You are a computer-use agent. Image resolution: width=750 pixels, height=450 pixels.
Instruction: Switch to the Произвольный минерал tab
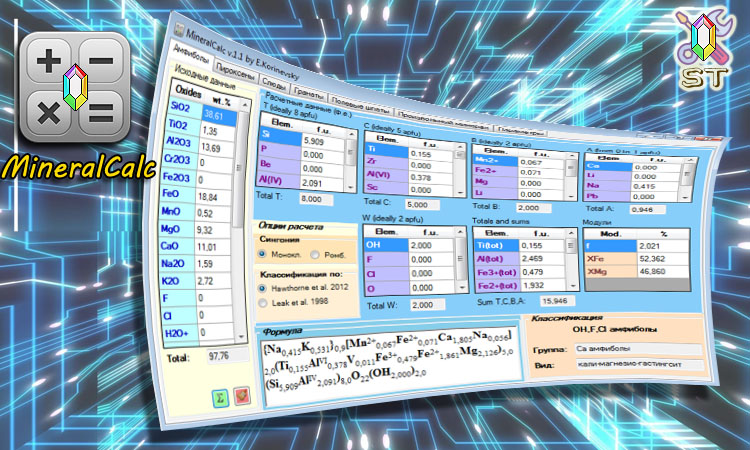443,121
